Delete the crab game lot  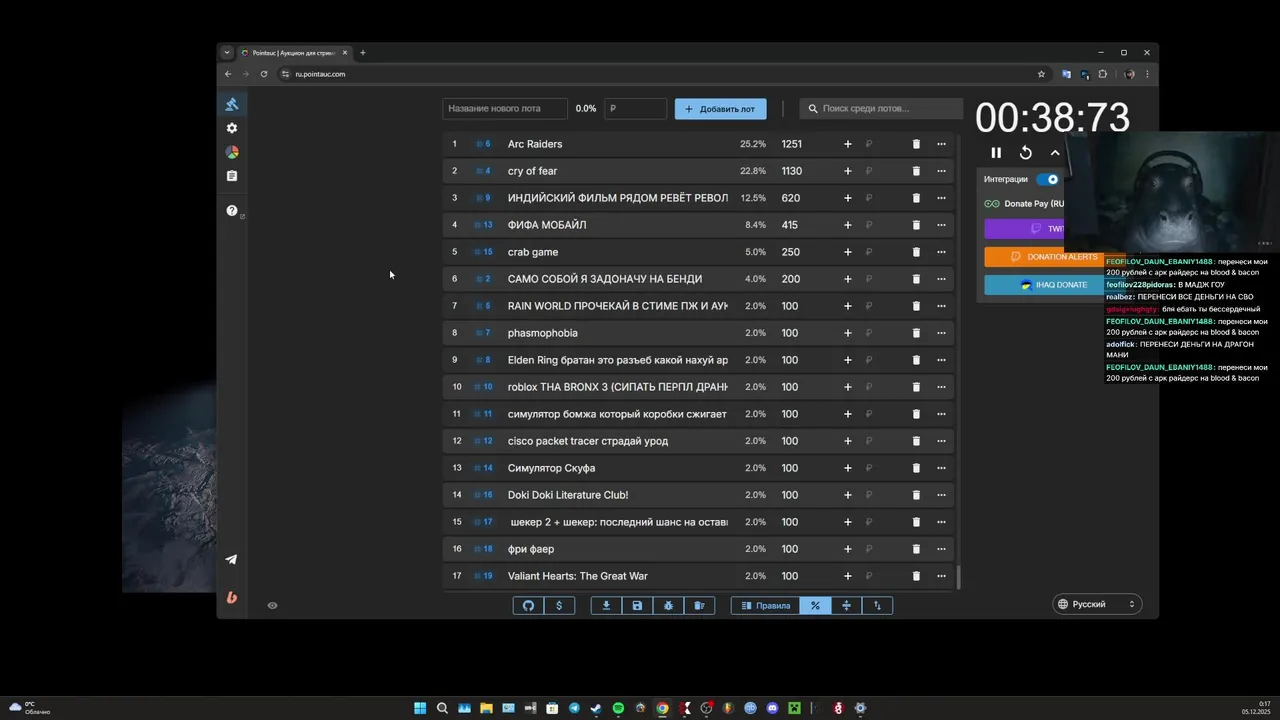click(916, 252)
